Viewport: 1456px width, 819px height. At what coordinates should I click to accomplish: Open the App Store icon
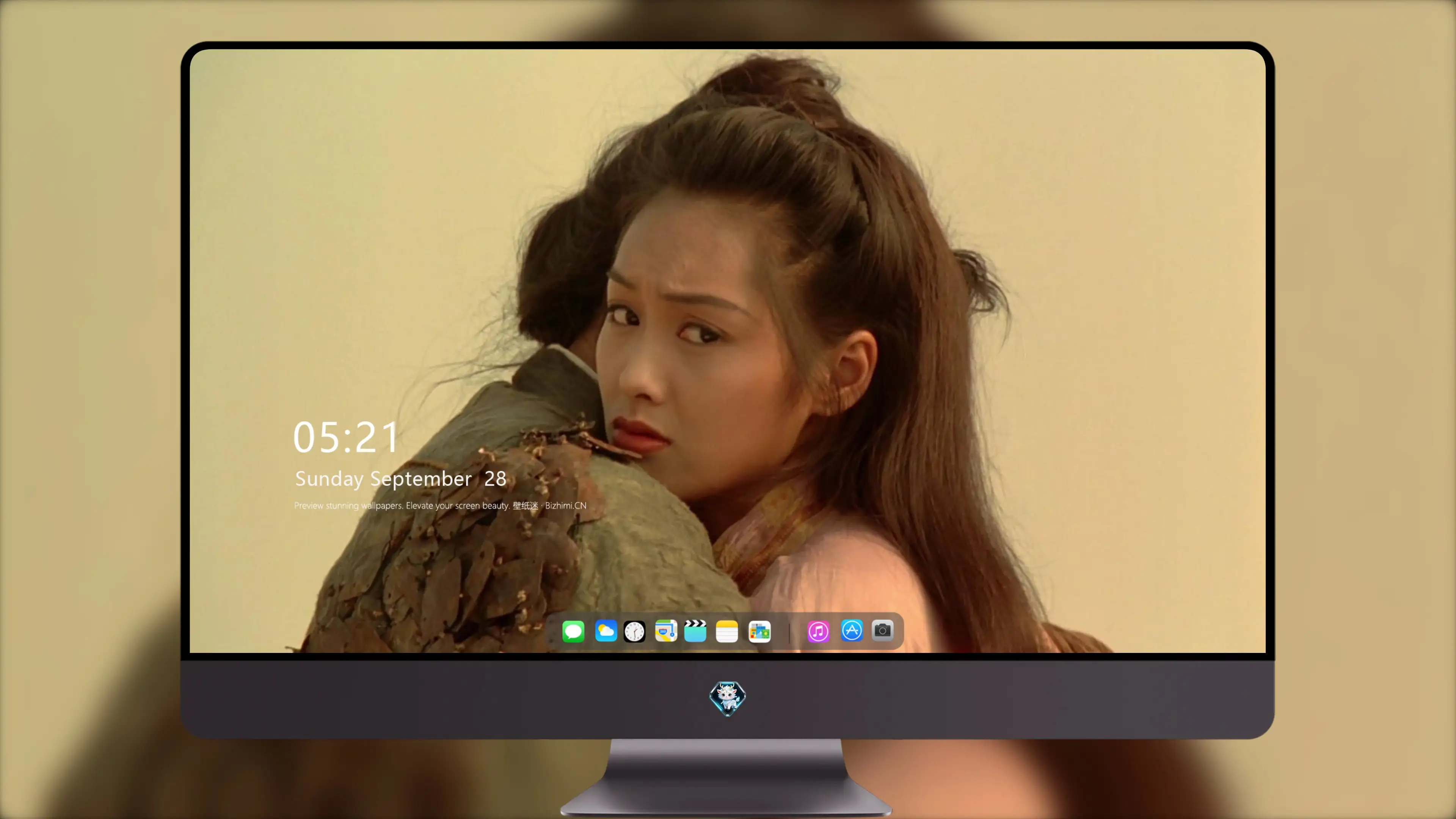point(852,630)
